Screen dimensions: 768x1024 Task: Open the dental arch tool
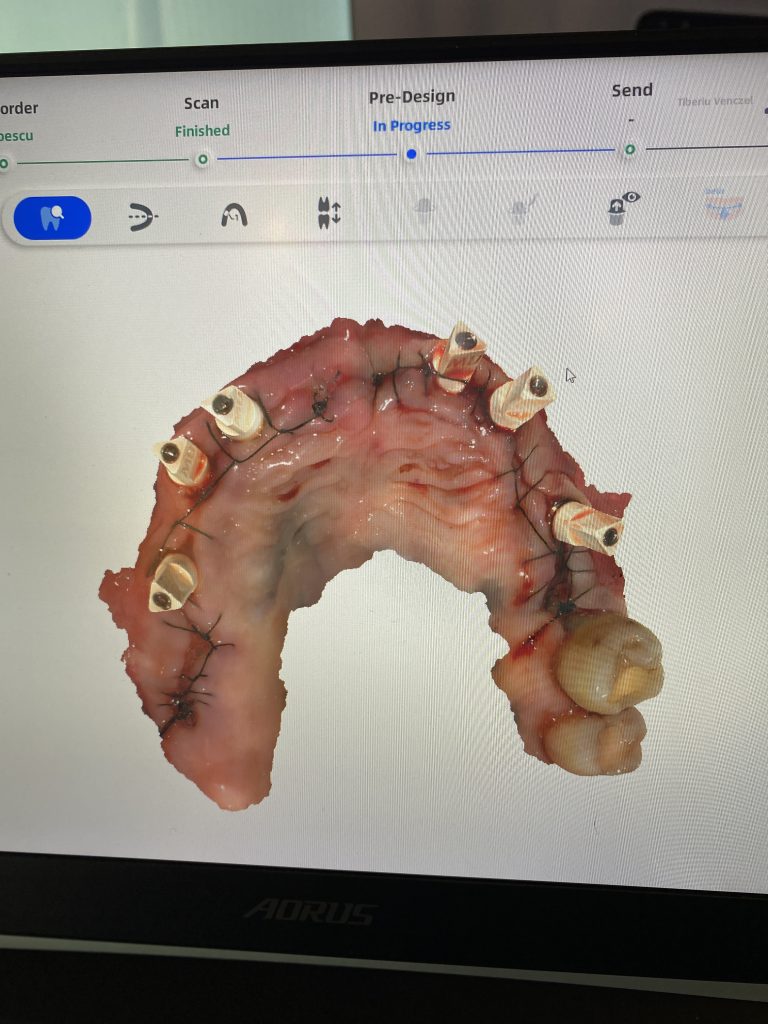[234, 214]
